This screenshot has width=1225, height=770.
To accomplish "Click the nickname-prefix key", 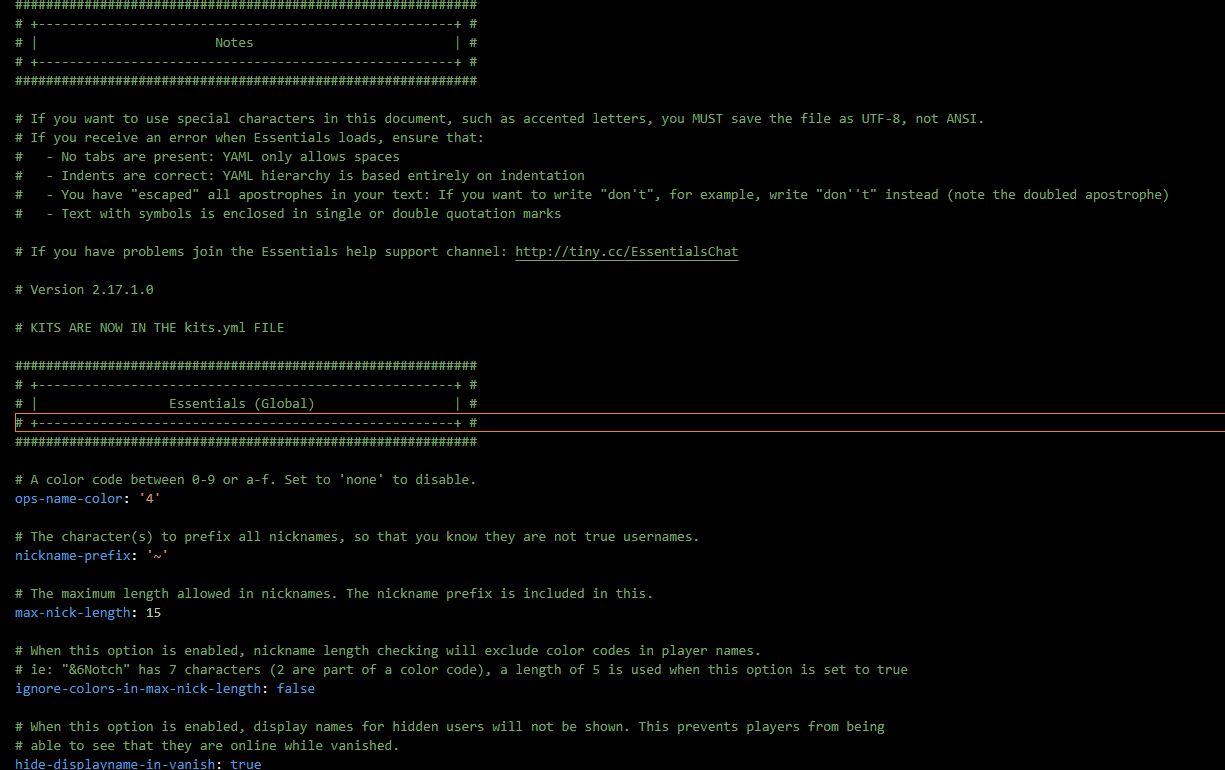I will (73, 555).
